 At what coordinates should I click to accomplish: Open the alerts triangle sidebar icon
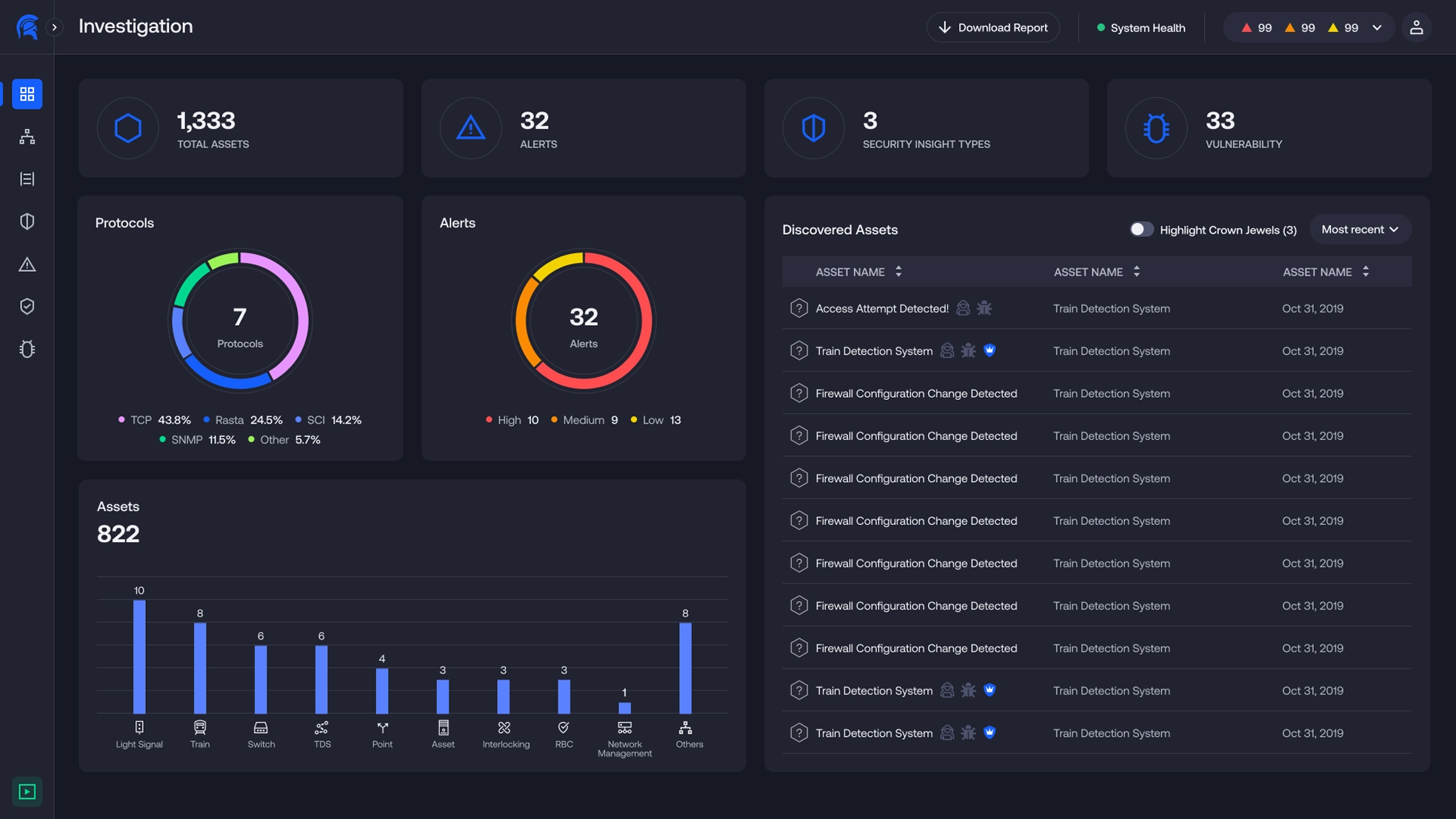[x=27, y=264]
